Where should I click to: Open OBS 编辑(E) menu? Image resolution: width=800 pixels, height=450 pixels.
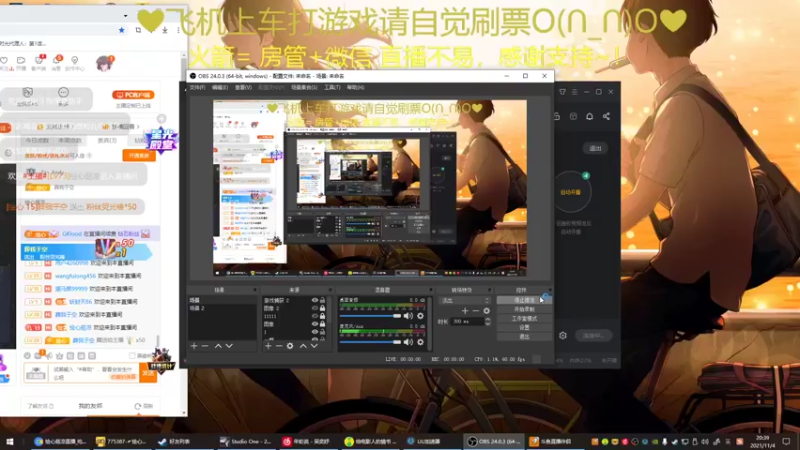(220, 88)
